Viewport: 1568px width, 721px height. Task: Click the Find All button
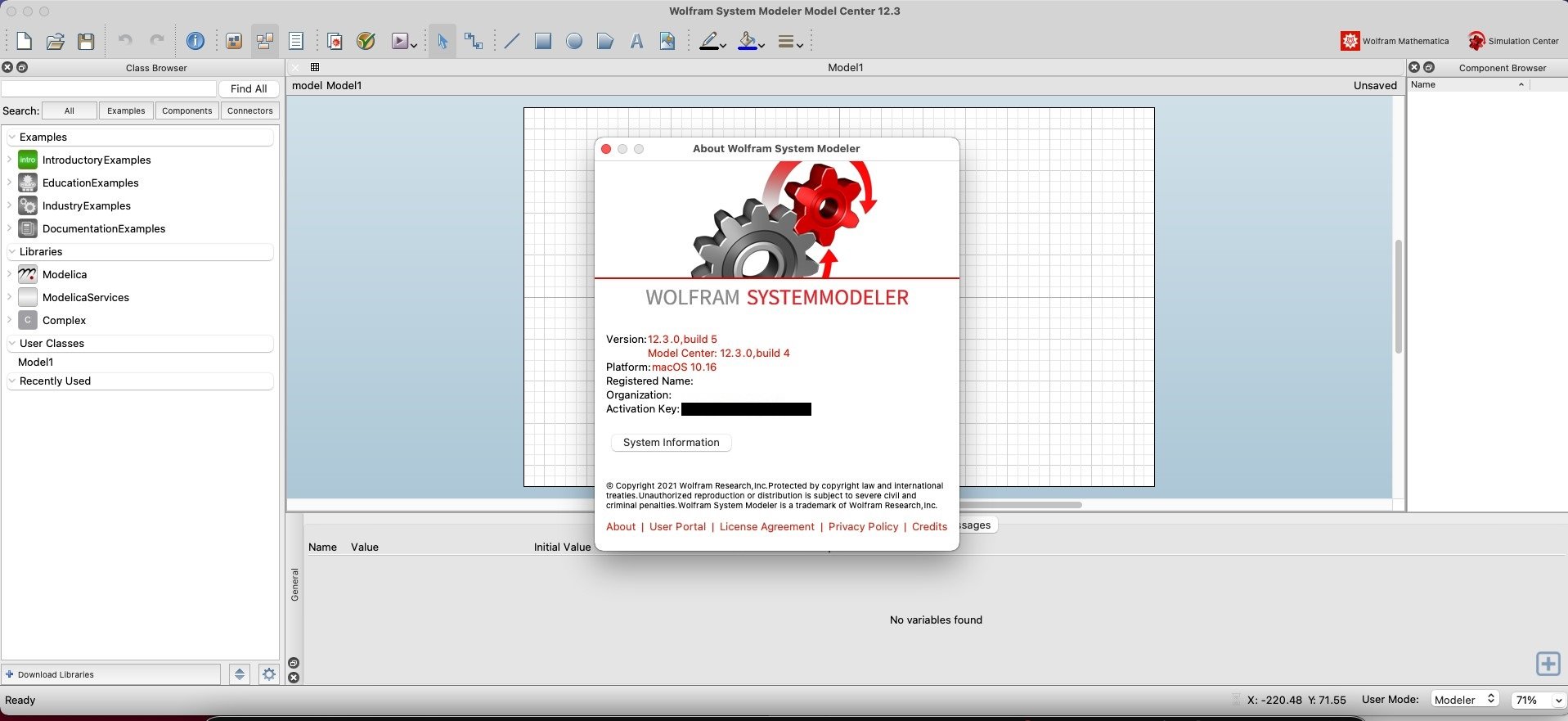coord(249,88)
